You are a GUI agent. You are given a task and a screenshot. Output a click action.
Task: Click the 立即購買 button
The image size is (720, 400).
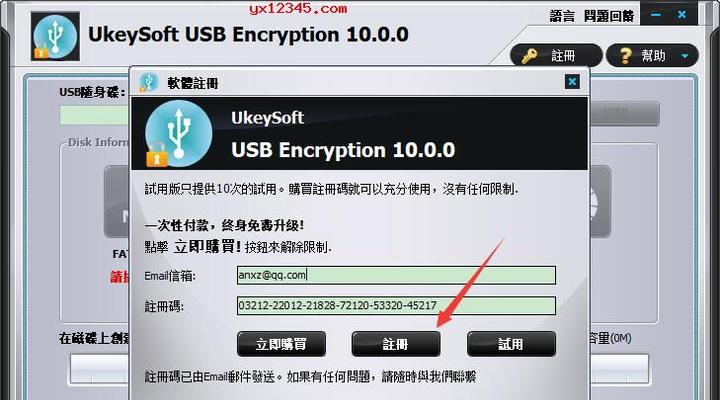(x=281, y=344)
